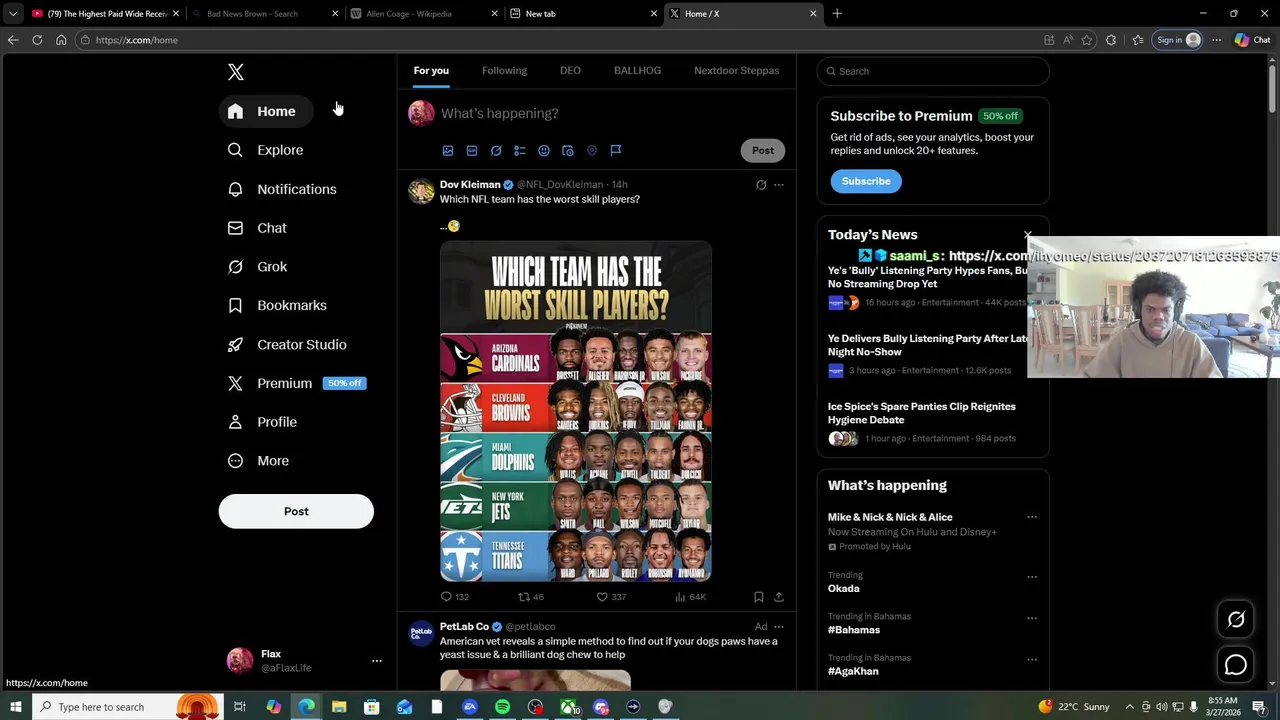Open Dov Kleiman's profile name link
The image size is (1280, 720).
(x=470, y=185)
